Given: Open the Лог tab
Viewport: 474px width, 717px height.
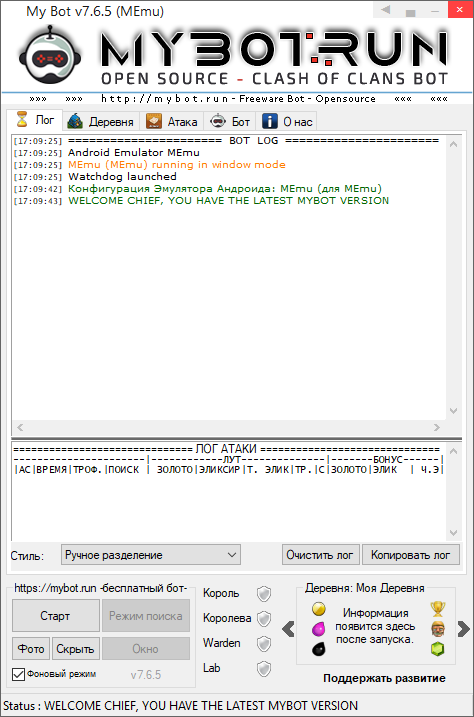Looking at the screenshot, I should click(x=35, y=120).
